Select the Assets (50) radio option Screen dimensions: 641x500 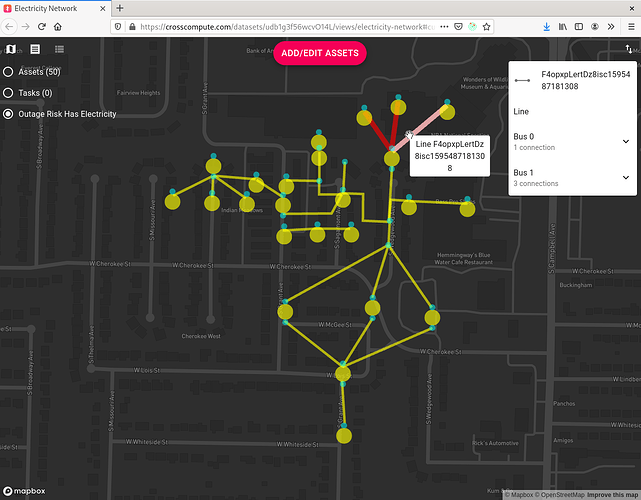[x=8, y=72]
